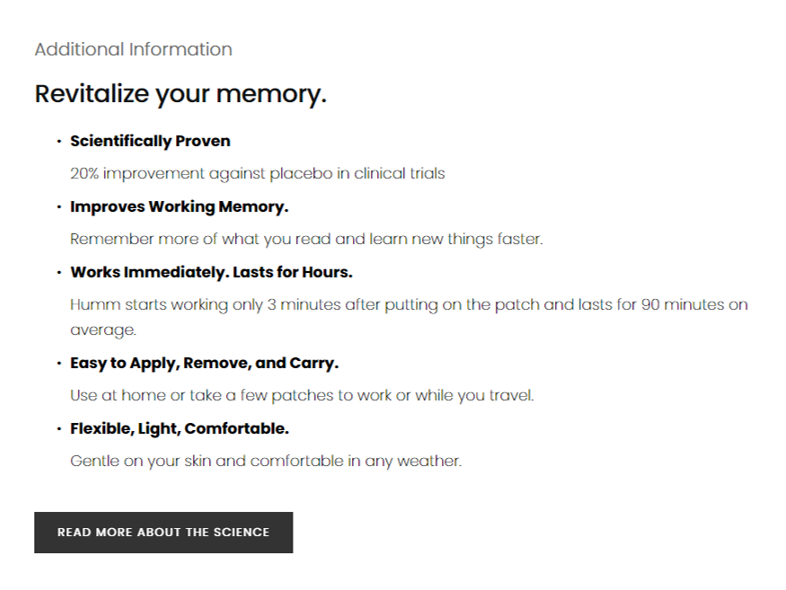Viewport: 786px width, 590px height.
Task: Select the Gentle on your skin sentence
Action: coord(266,461)
